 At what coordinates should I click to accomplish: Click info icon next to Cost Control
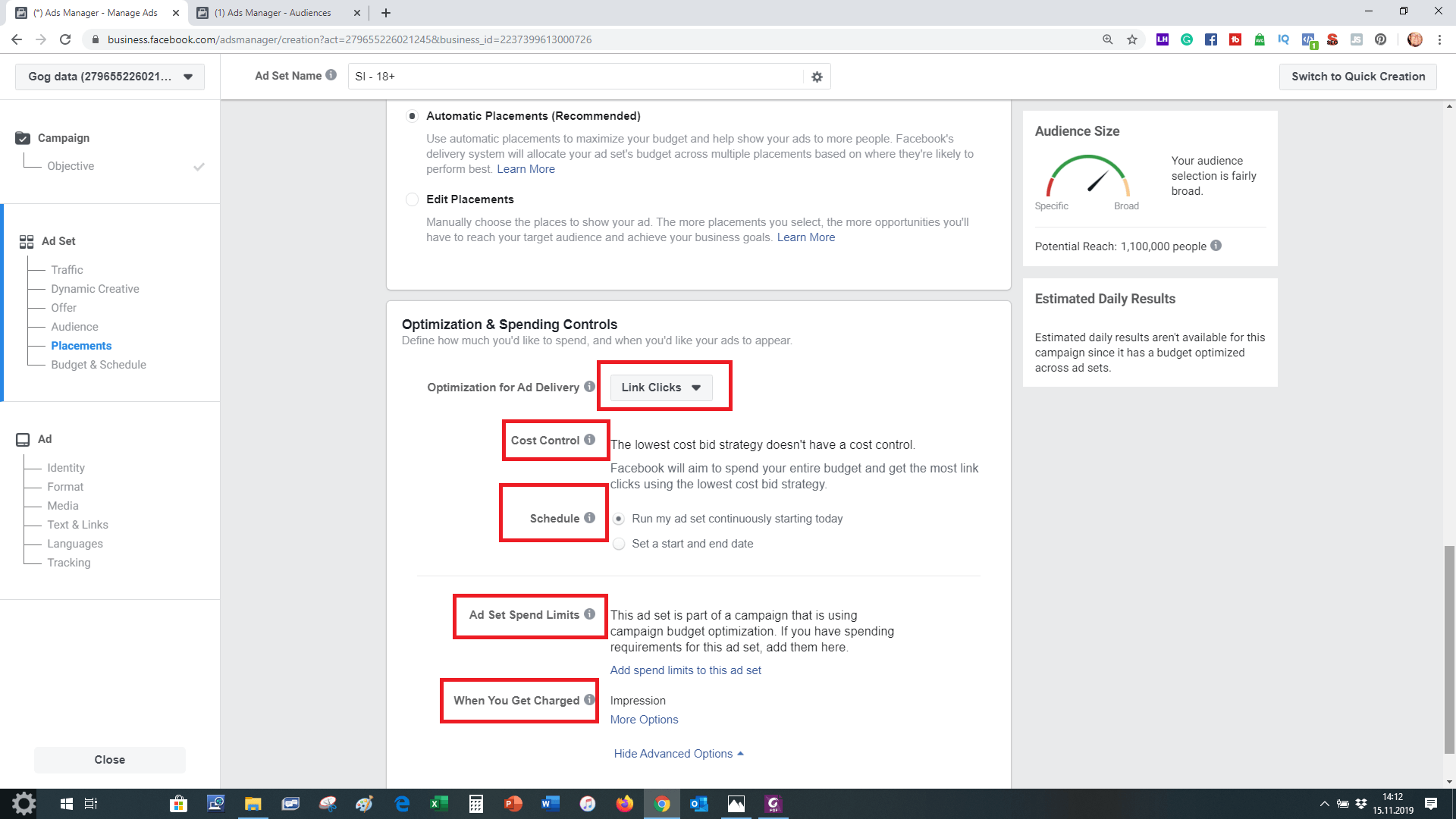click(x=589, y=440)
